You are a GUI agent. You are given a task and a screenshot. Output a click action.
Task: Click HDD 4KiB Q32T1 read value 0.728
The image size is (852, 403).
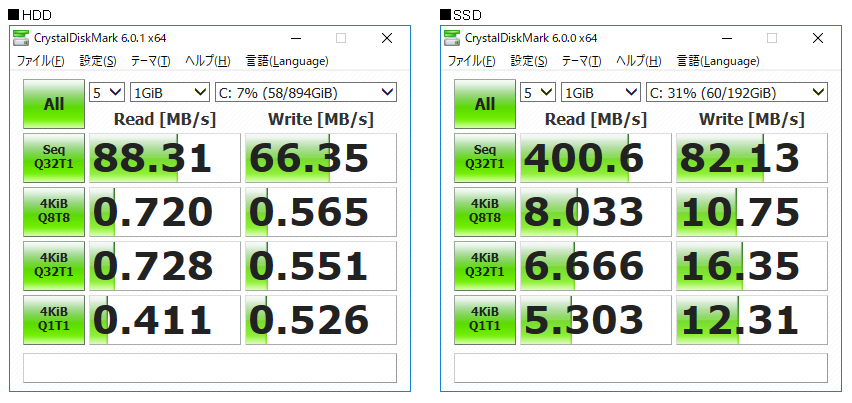[x=165, y=266]
